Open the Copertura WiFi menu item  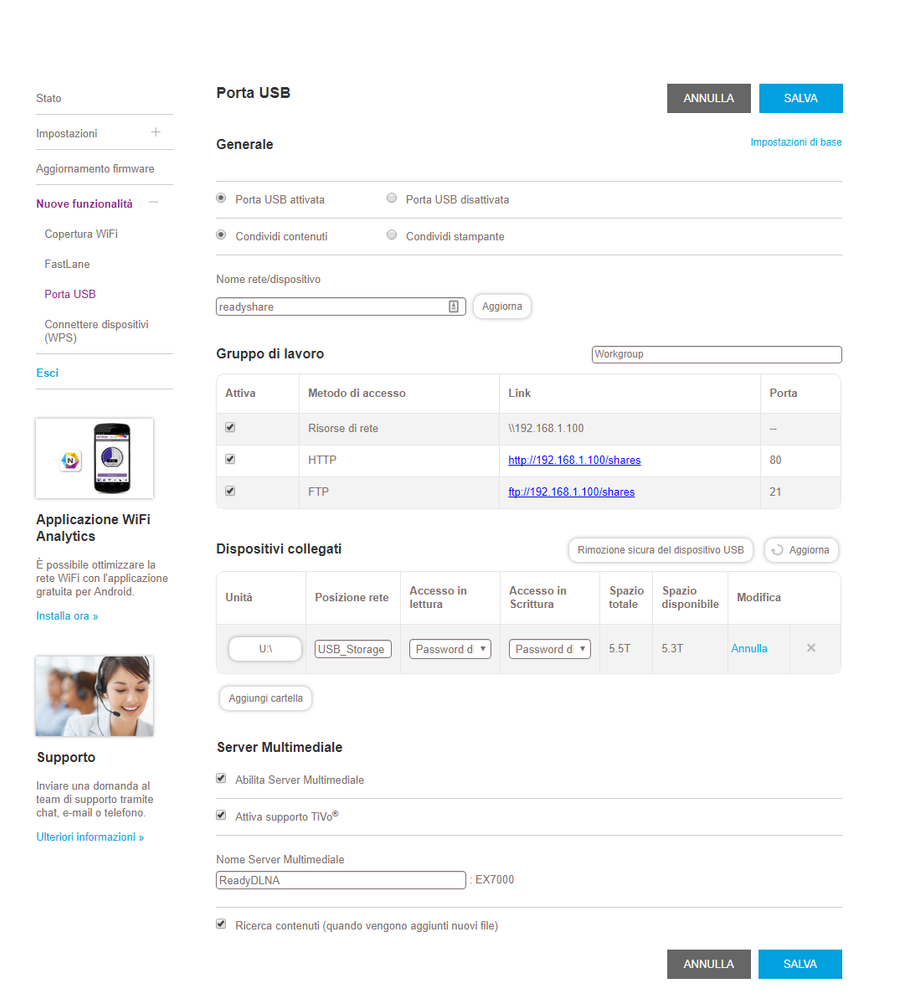[81, 234]
